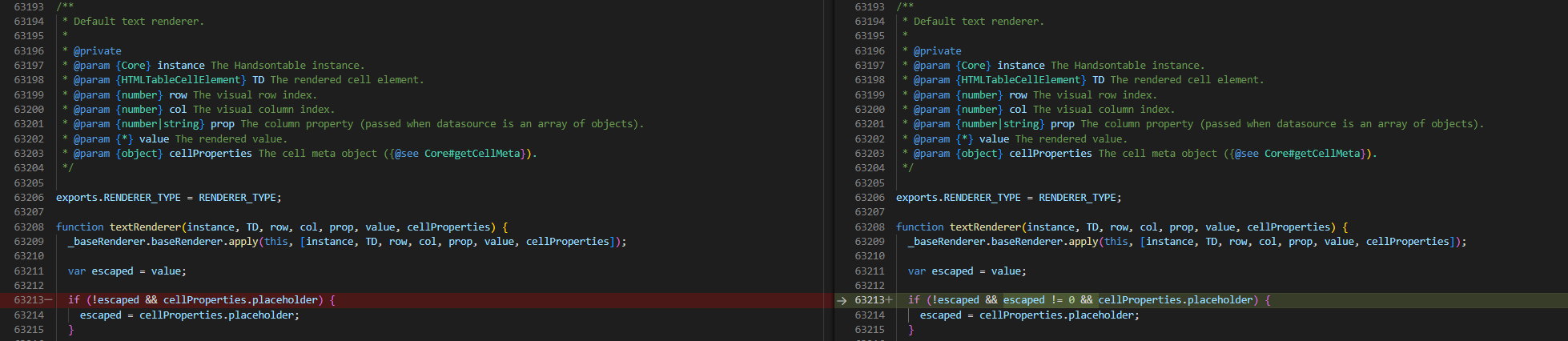Click 'escaped = cellProperties.placeholder;' in left pane

189,315
